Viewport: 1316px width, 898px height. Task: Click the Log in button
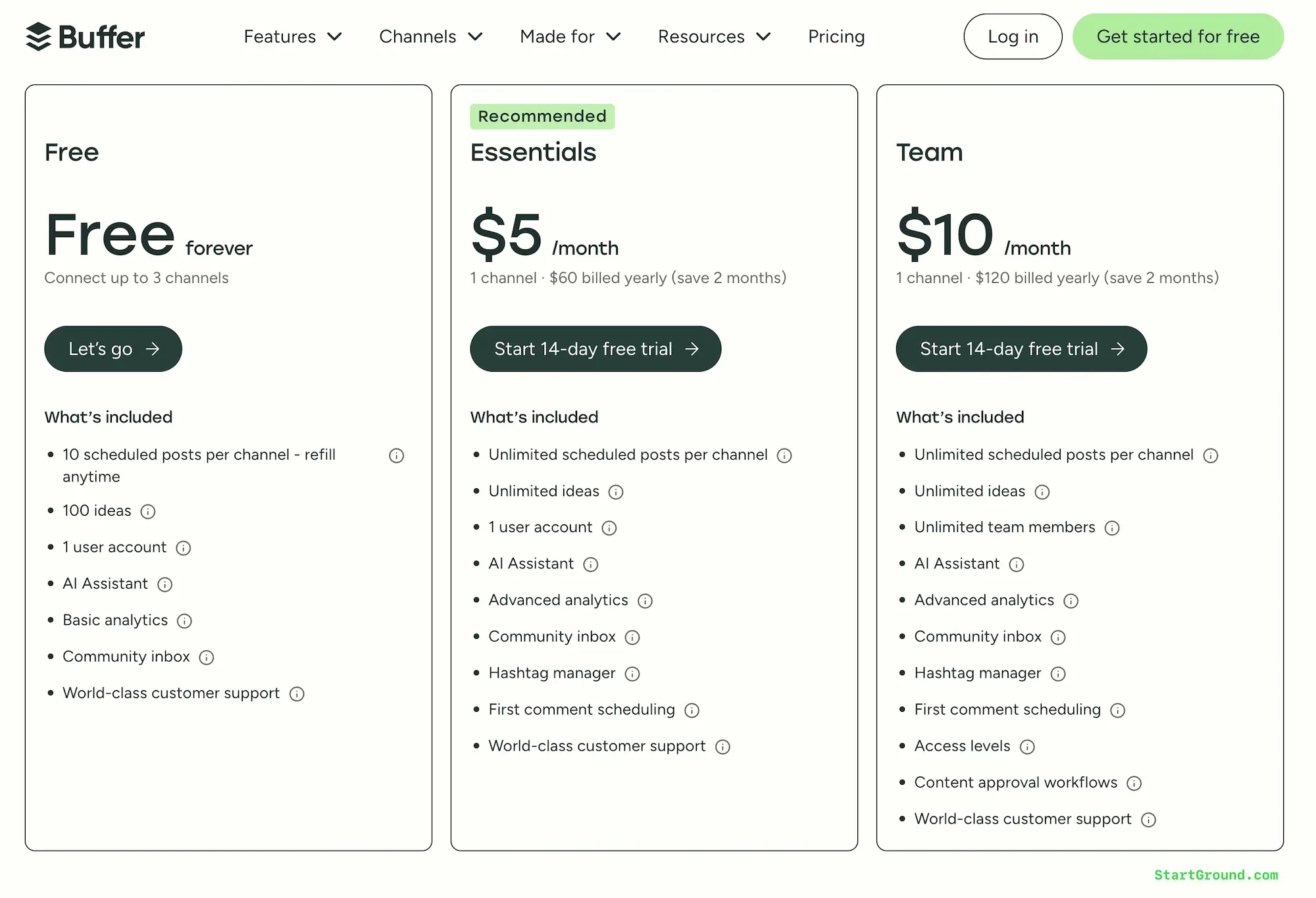click(1012, 37)
